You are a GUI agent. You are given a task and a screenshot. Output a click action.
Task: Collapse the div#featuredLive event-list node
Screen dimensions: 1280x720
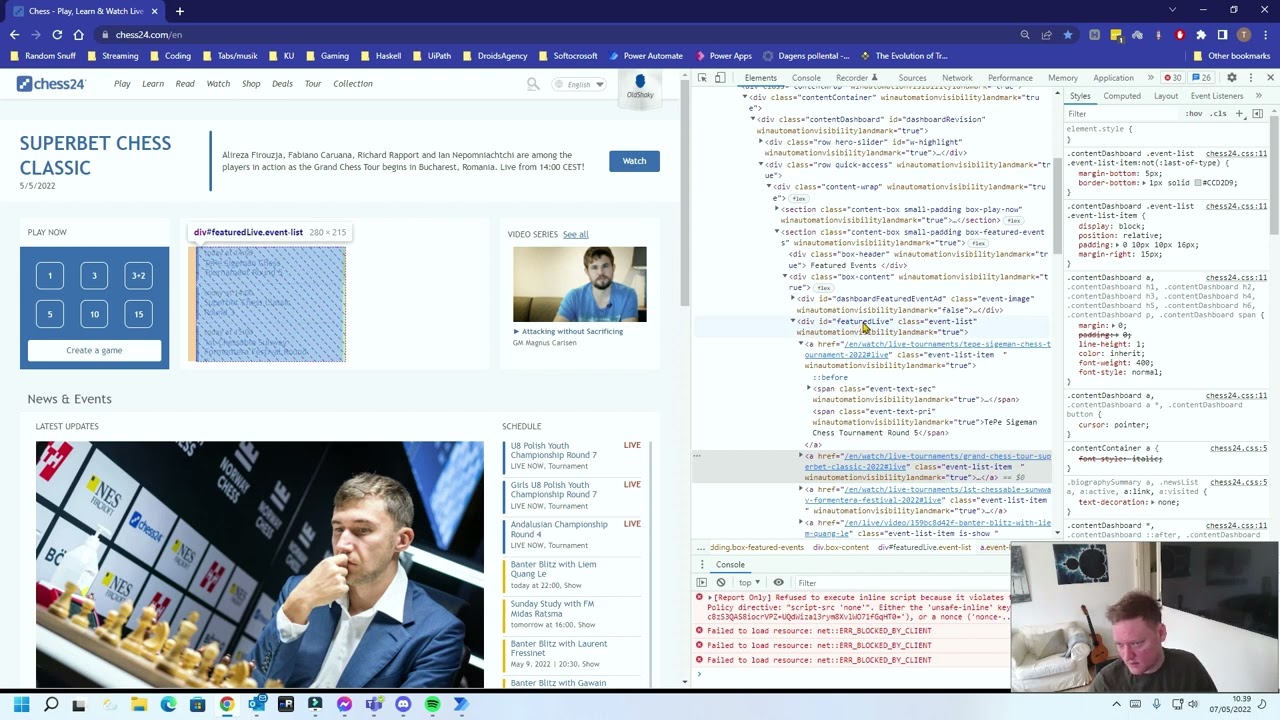(793, 321)
